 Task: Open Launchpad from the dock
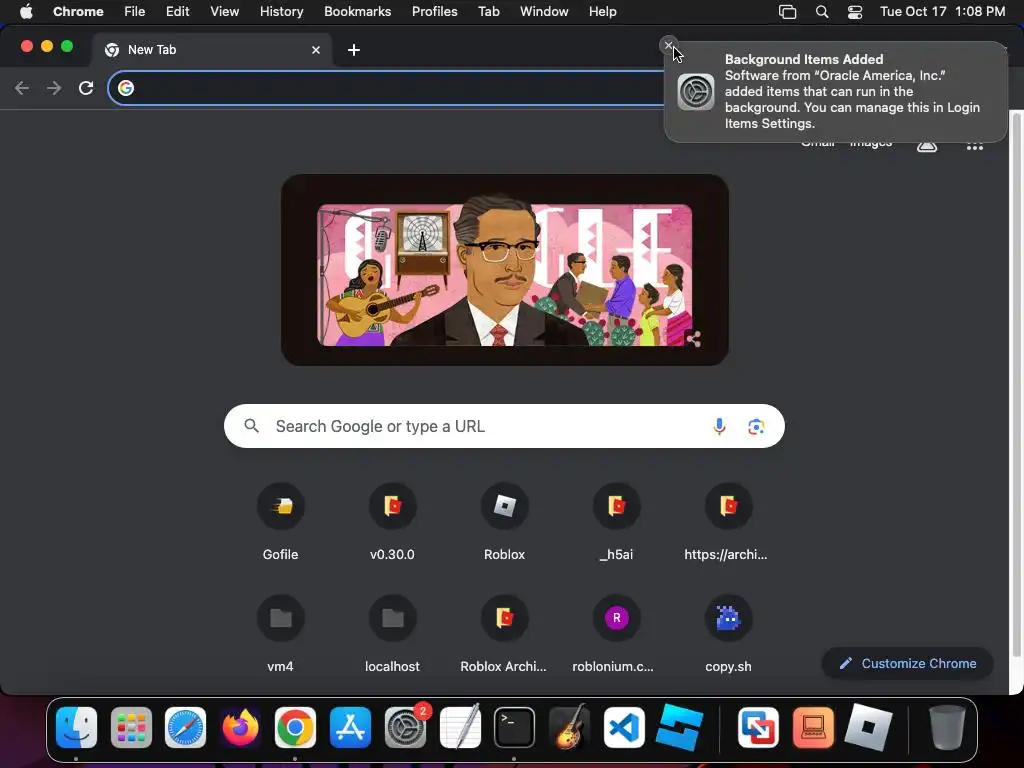(x=131, y=728)
